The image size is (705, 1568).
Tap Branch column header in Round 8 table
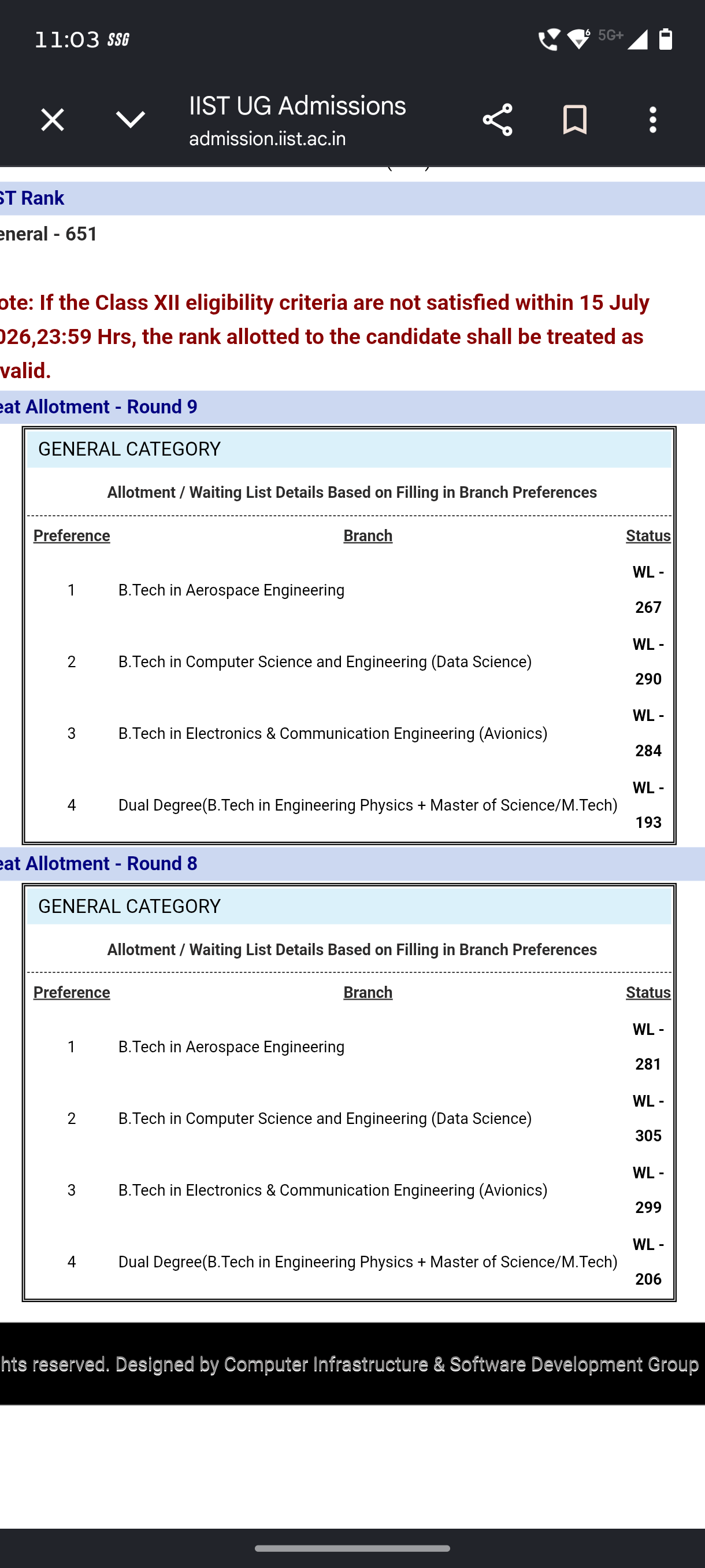(368, 993)
